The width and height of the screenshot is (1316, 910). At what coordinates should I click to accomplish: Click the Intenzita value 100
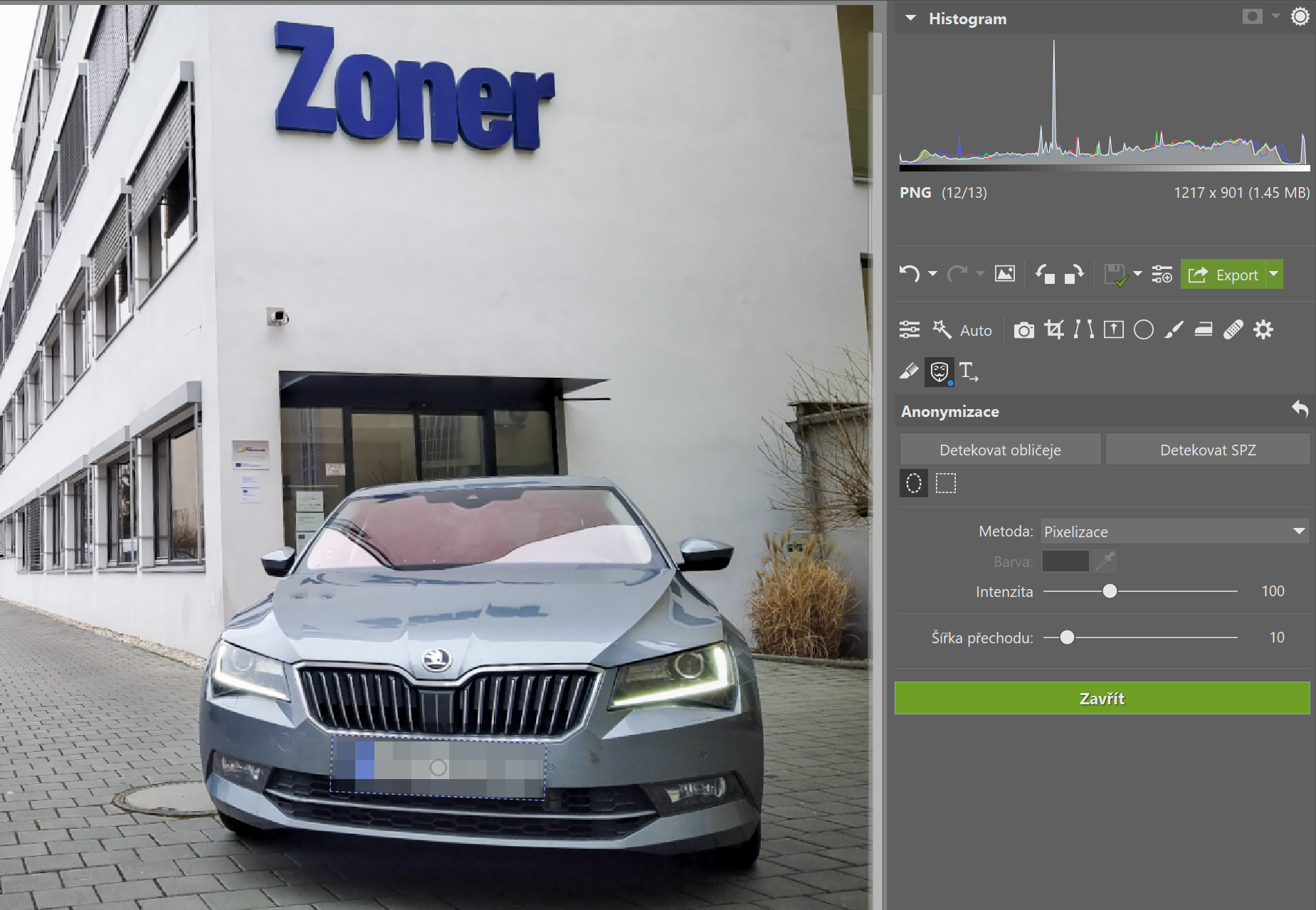1273,591
